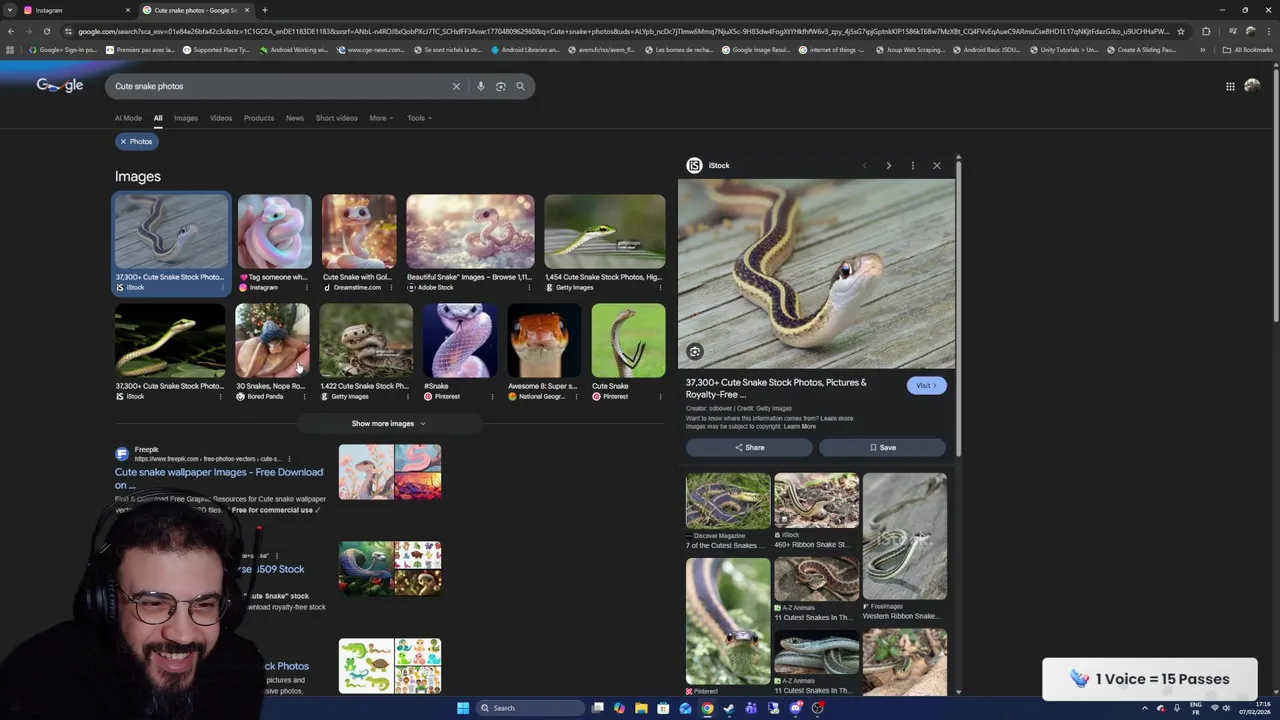Open Google Lens search by image icon
The height and width of the screenshot is (720, 1280).
pos(501,86)
